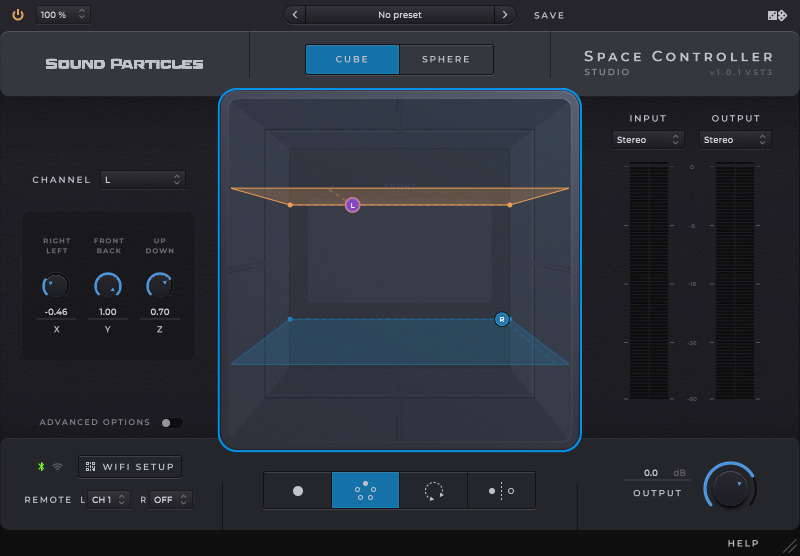Viewport: 800px width, 556px height.
Task: Click the Right/Left X knob
Action: (56, 286)
